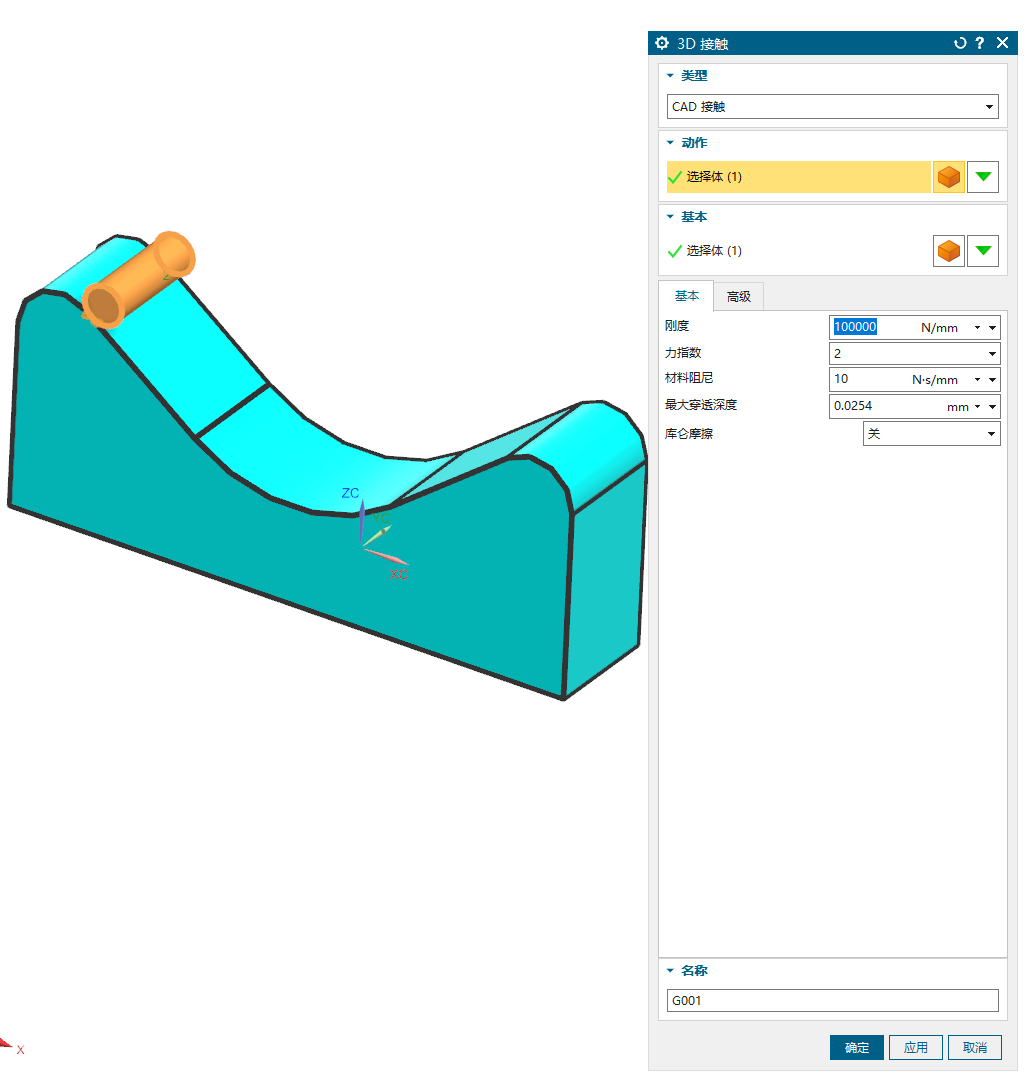Click the G001 name input field
Screen dimensions: 1030x1078
point(832,1001)
